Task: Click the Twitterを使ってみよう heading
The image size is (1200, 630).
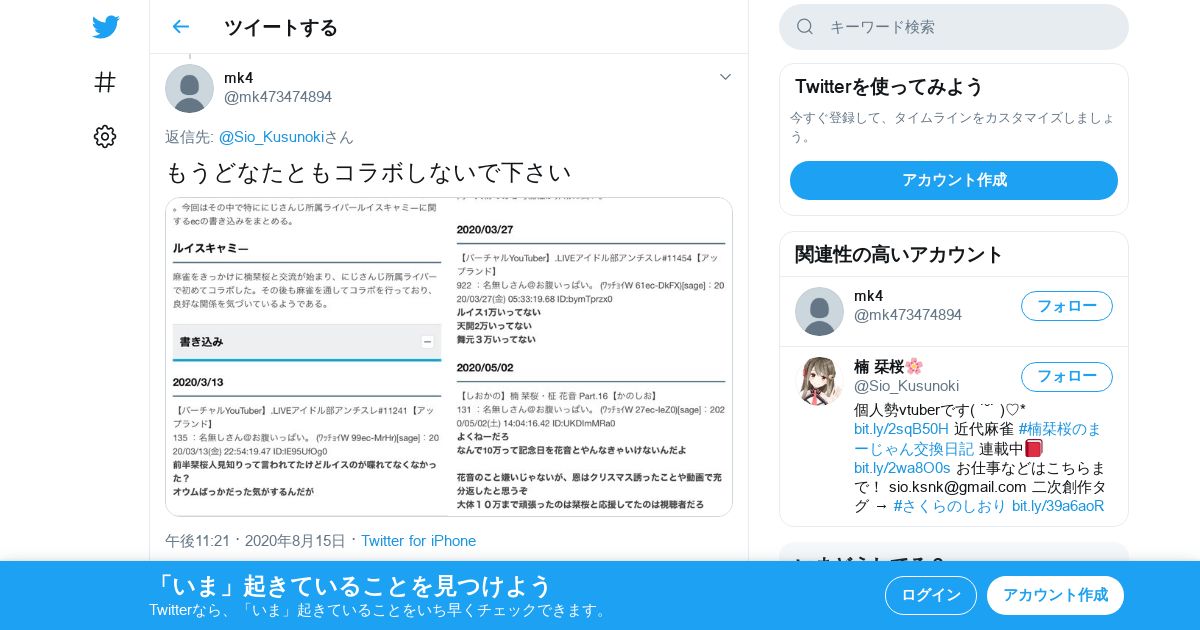Action: pos(889,86)
